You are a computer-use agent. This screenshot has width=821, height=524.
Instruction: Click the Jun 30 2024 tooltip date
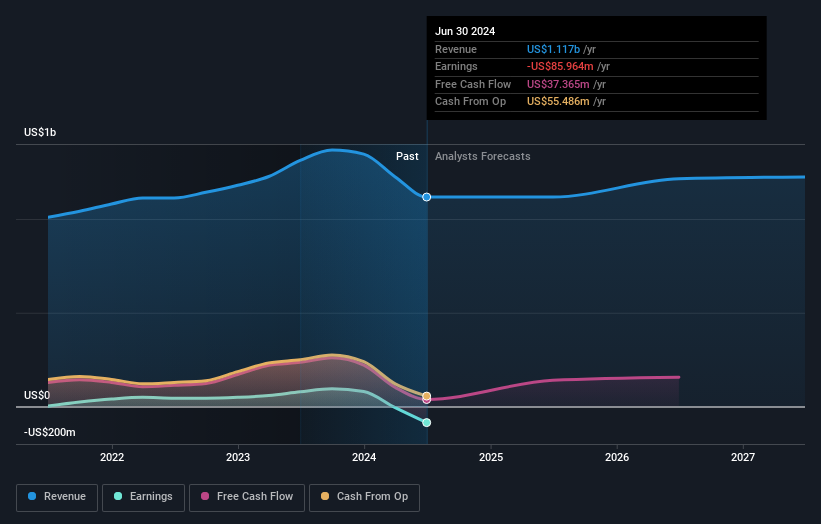[x=465, y=31]
